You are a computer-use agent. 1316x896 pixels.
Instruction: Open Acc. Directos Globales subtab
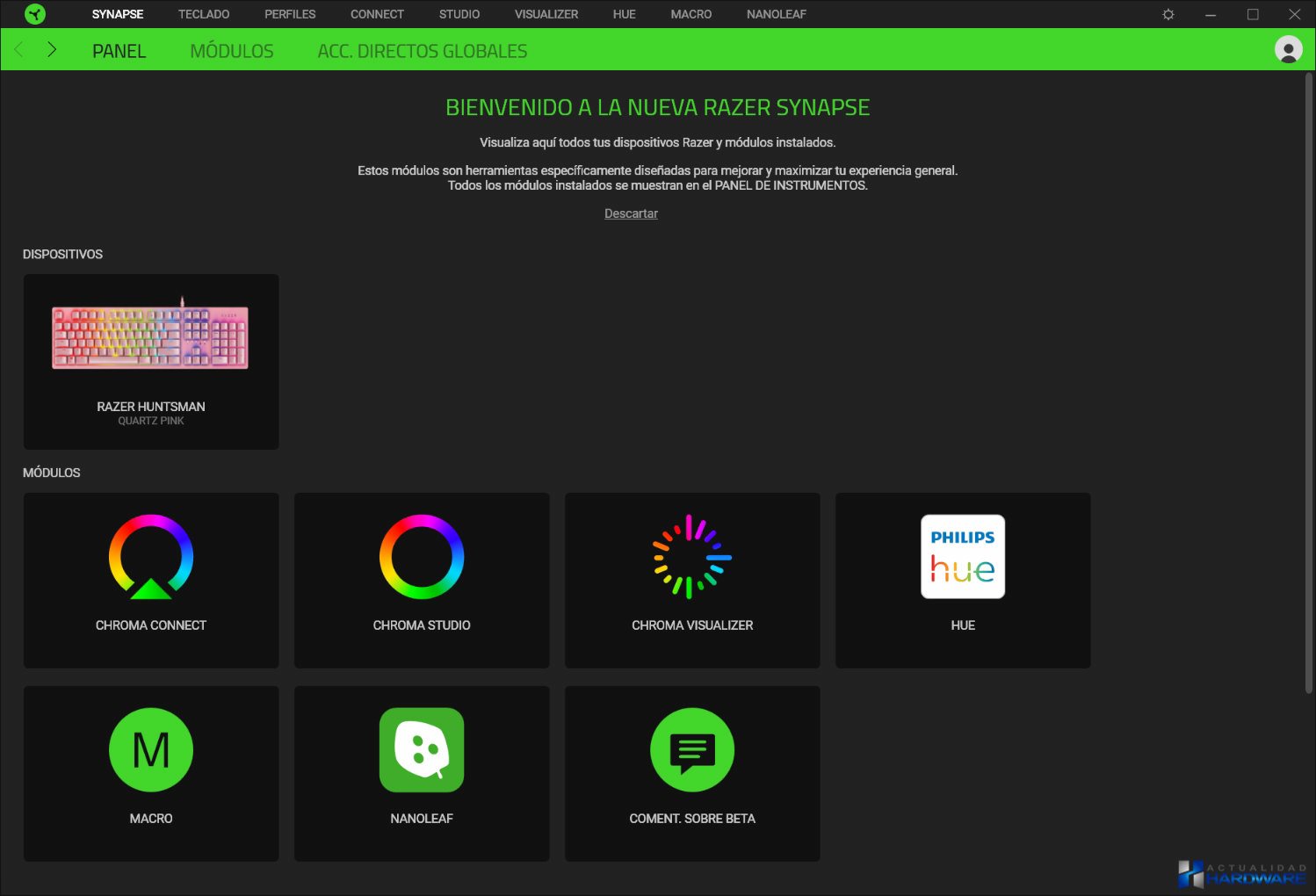423,51
